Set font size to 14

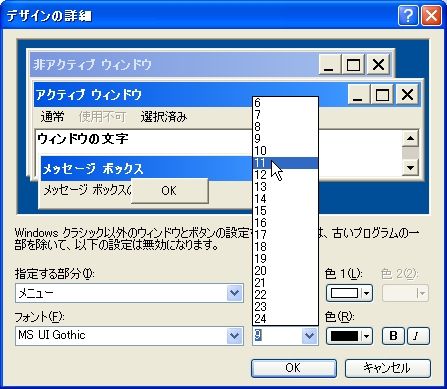[x=285, y=199]
